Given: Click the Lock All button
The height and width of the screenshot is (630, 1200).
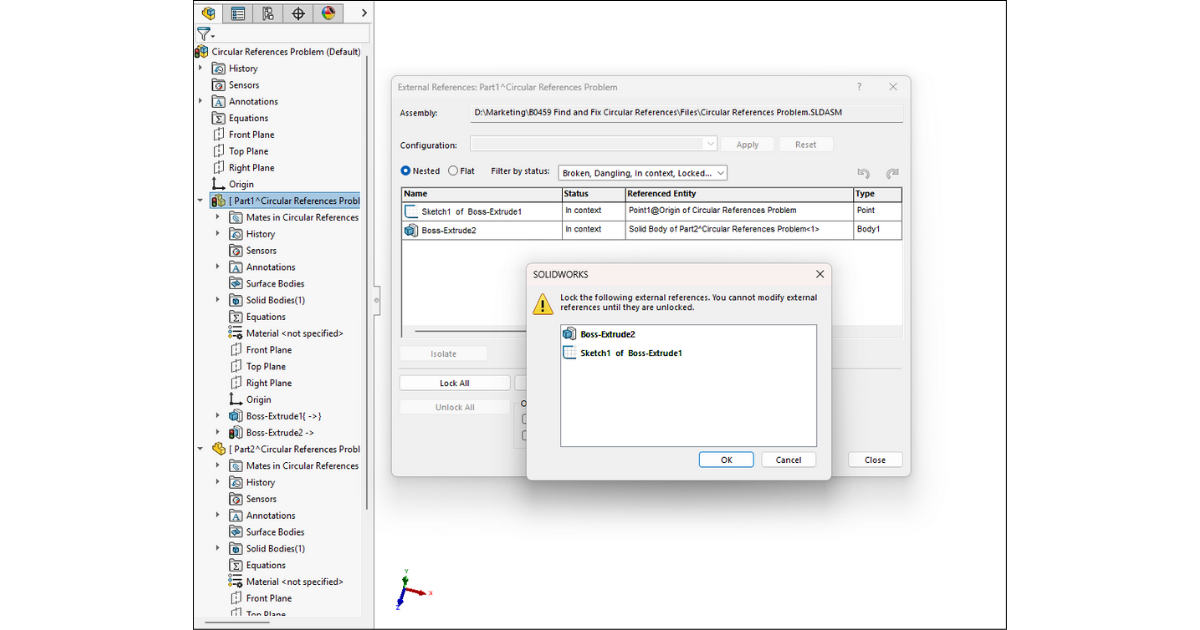Looking at the screenshot, I should click(454, 383).
